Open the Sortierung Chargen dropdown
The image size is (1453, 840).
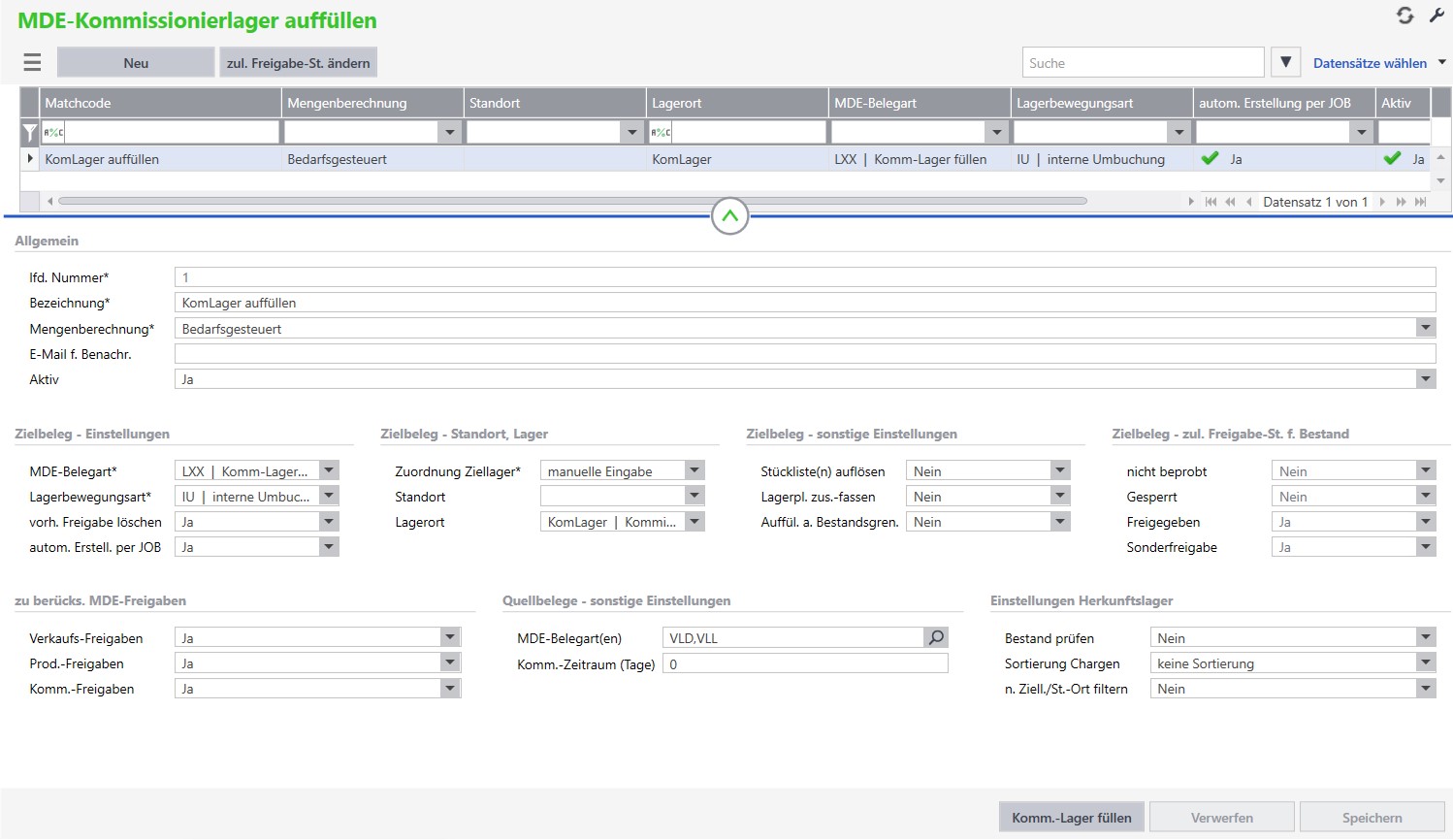click(1425, 662)
